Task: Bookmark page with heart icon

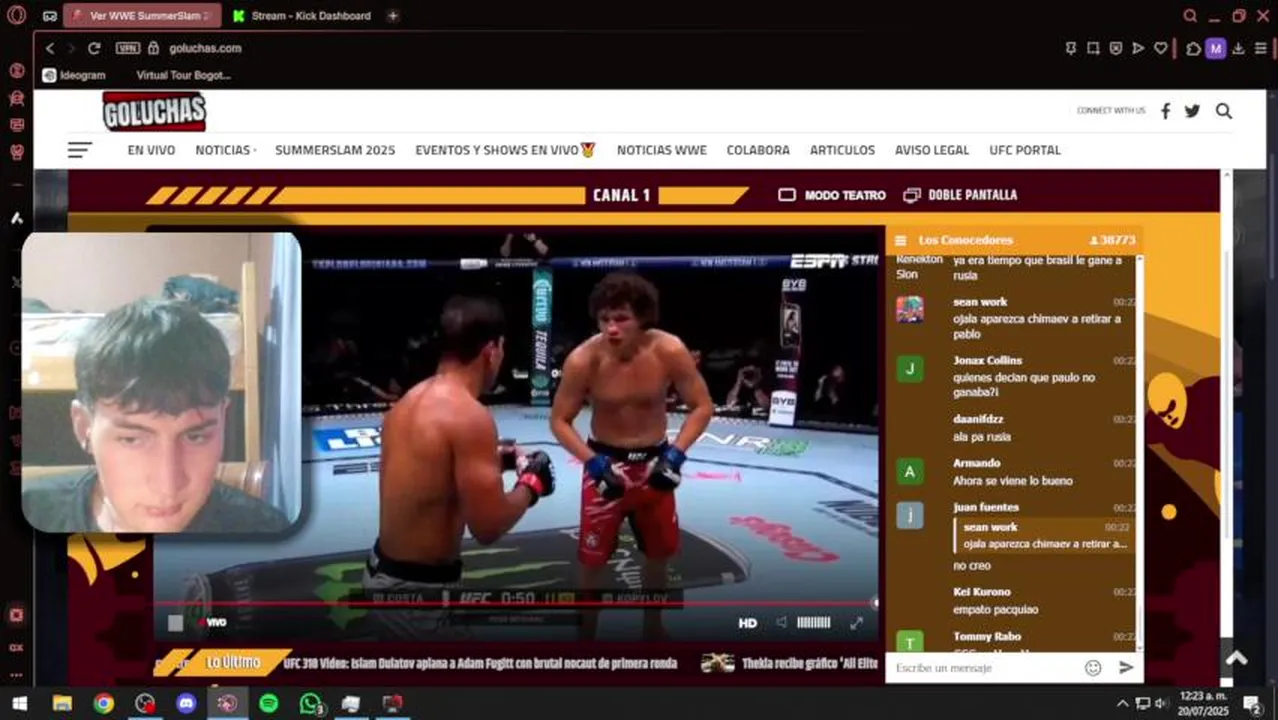Action: [x=1161, y=48]
